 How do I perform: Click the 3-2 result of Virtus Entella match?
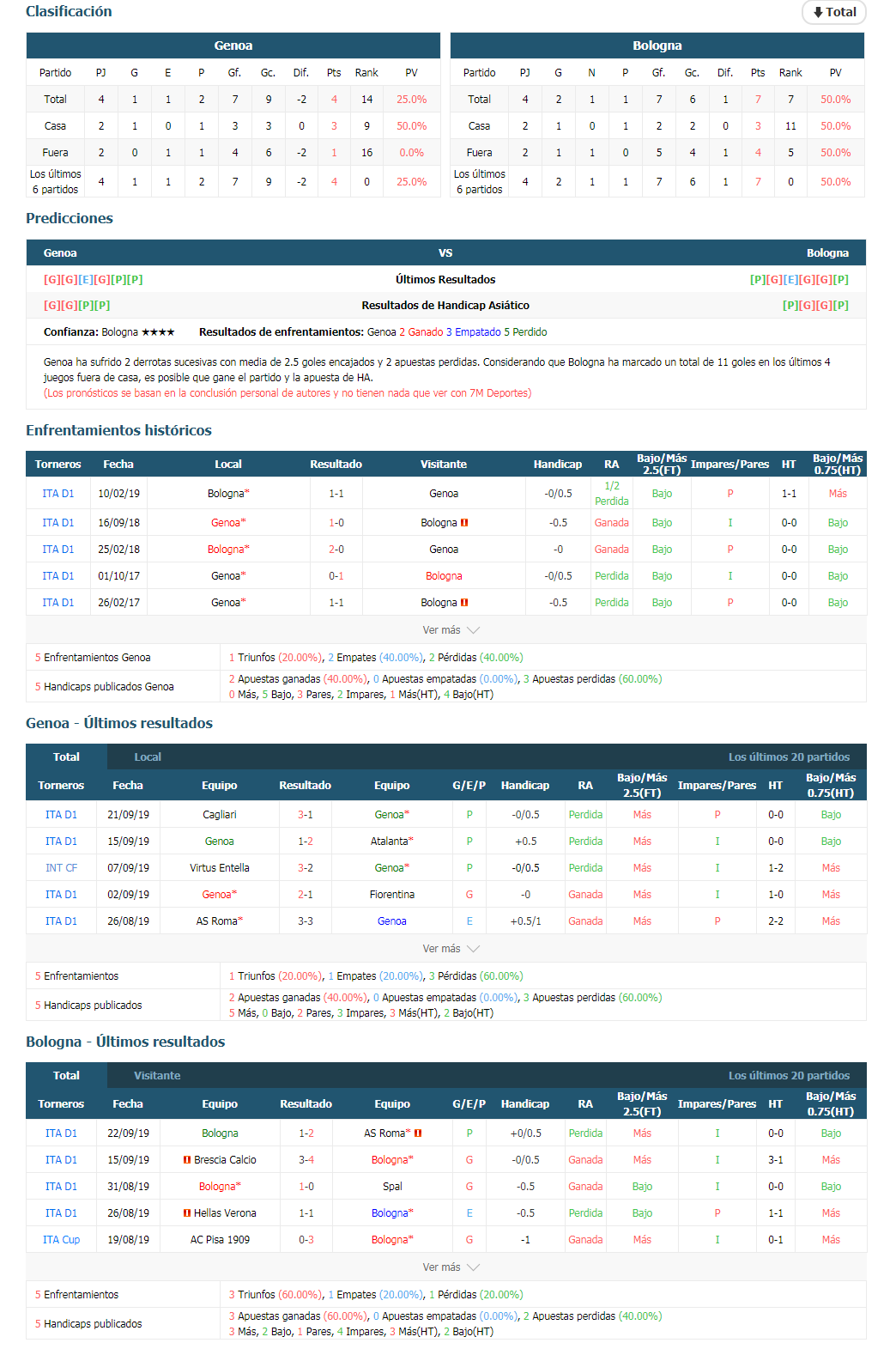306,867
